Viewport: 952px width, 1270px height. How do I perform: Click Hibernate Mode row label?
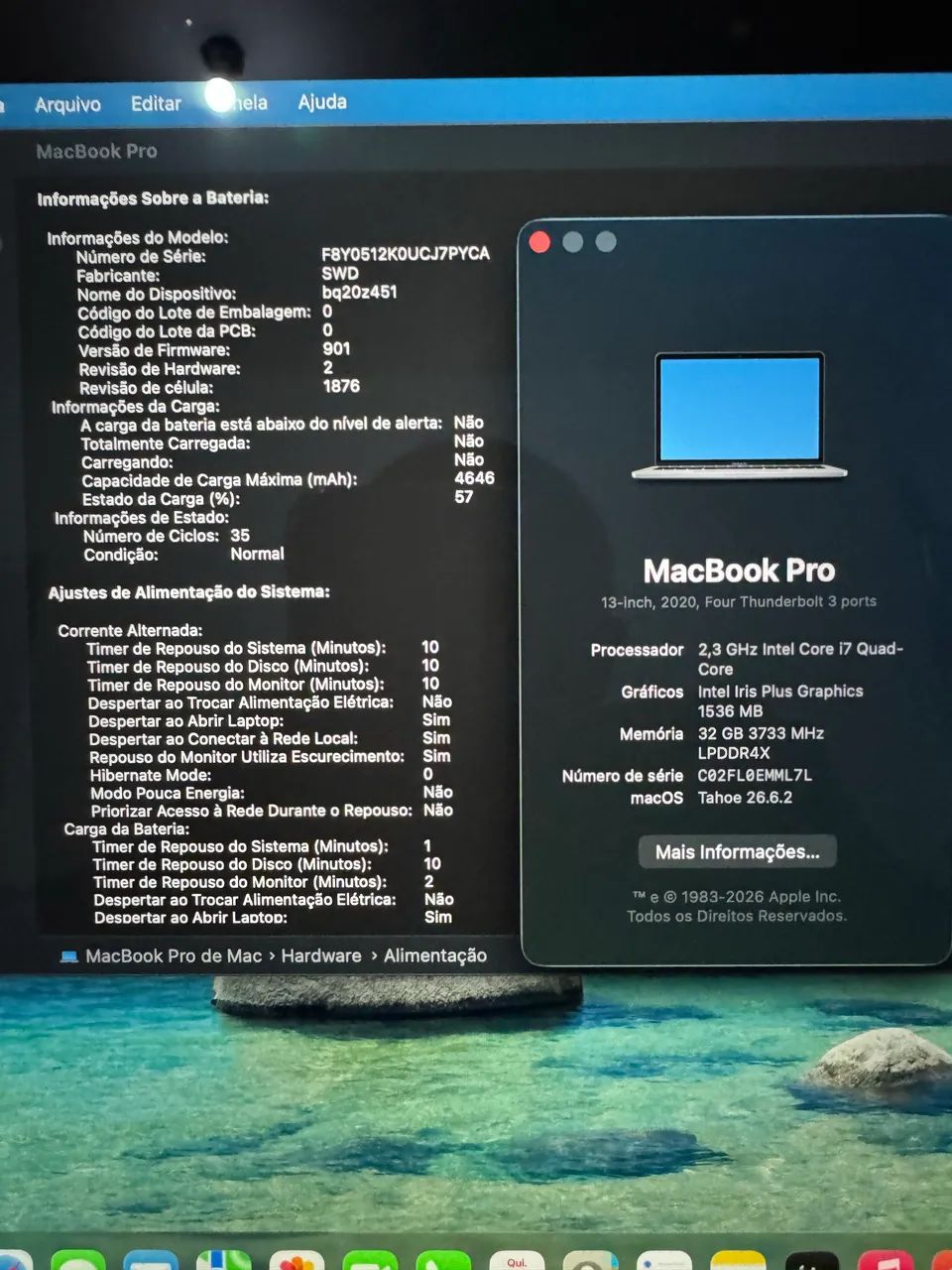[151, 775]
